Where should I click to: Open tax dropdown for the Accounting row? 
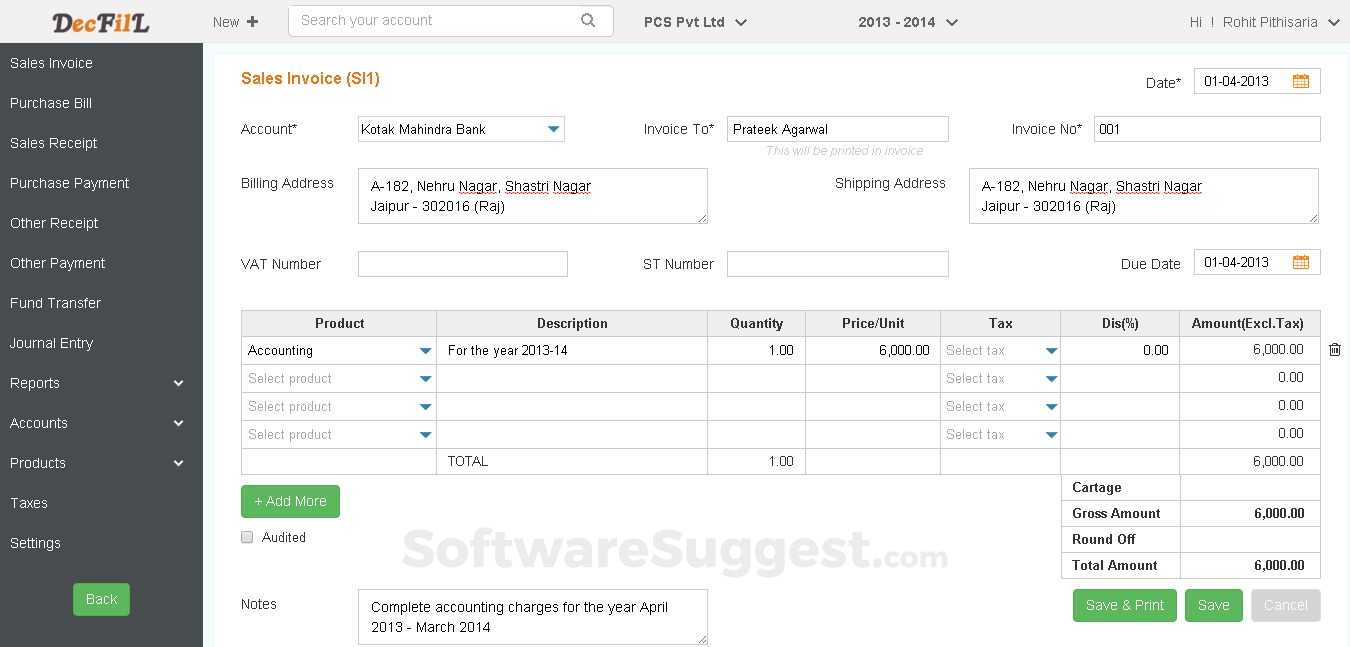point(1051,351)
